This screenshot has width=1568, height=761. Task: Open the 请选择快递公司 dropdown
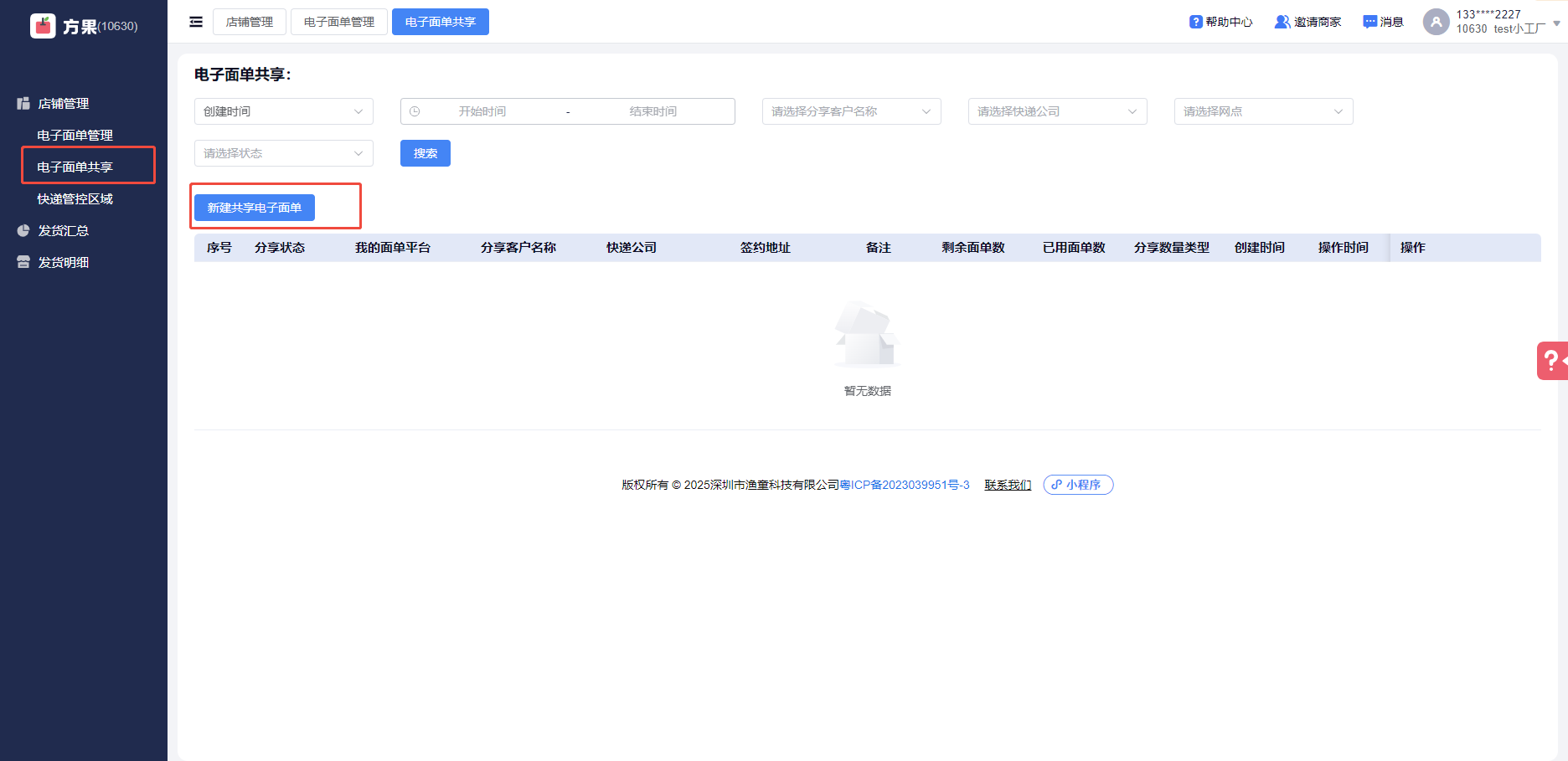1057,111
